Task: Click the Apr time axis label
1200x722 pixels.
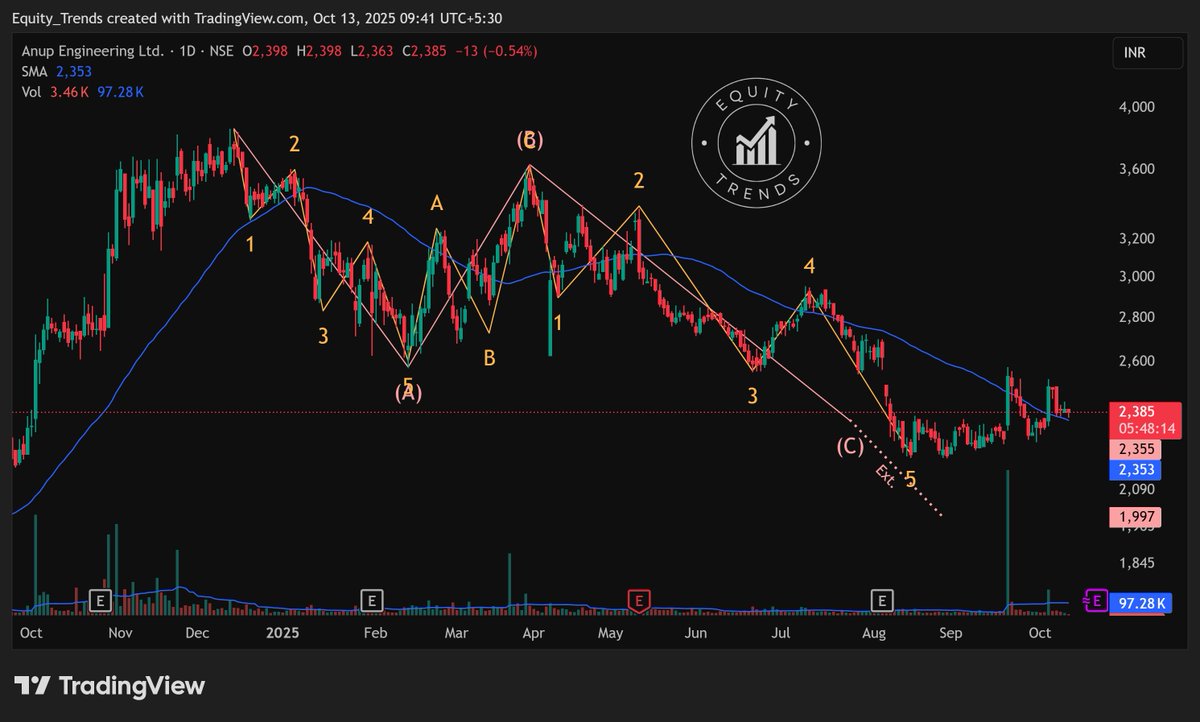Action: pos(533,633)
